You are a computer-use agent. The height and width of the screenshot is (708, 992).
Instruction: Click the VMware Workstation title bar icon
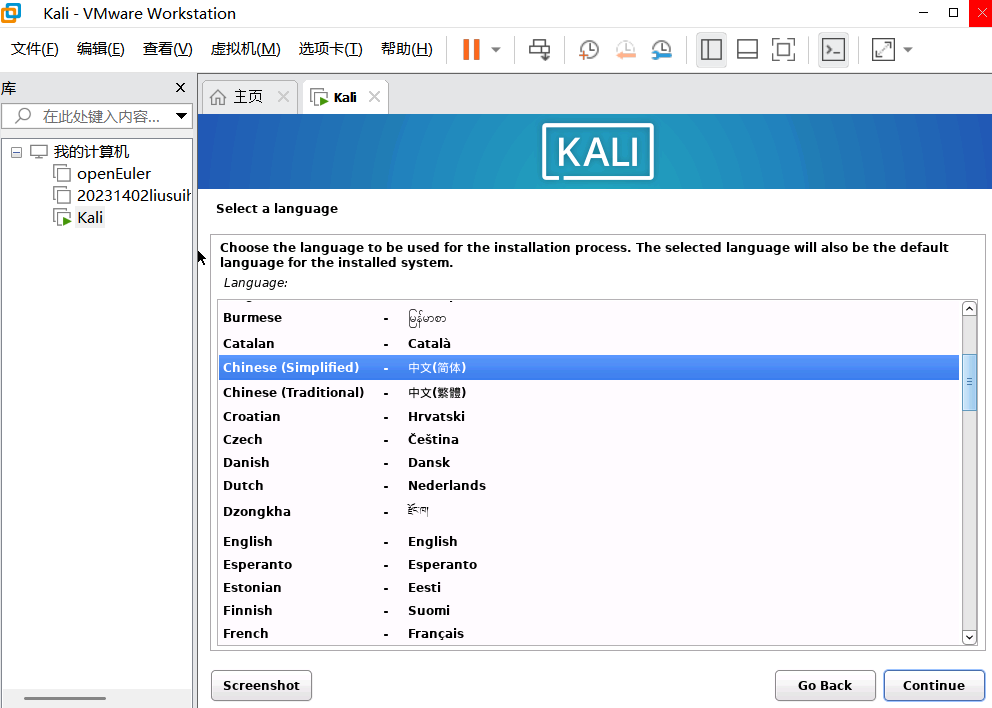[11, 13]
